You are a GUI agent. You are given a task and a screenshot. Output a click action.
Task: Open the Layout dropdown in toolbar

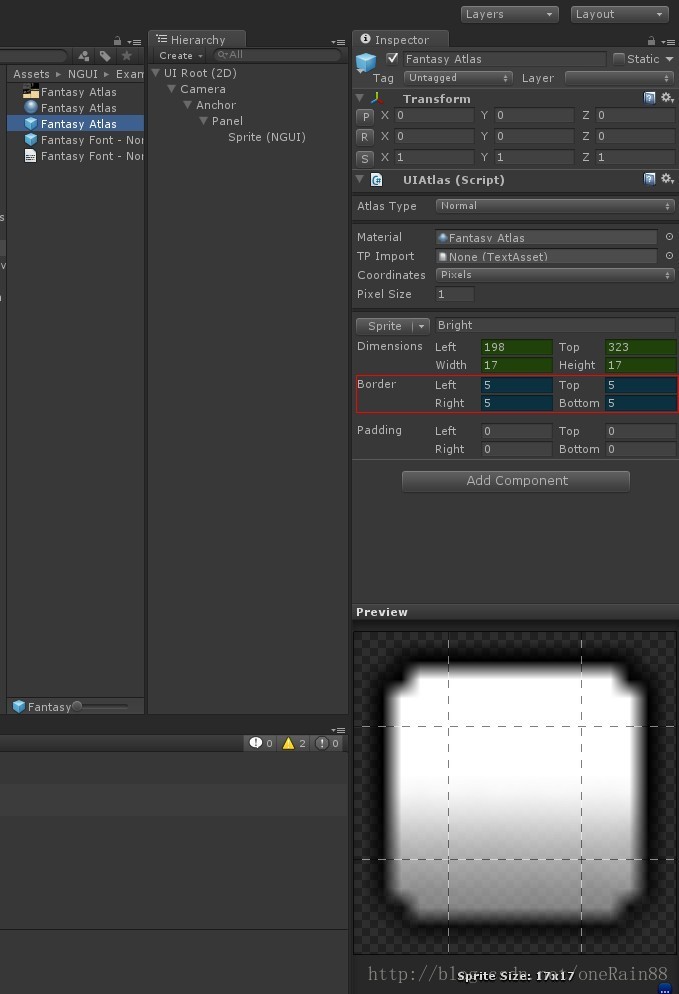620,14
